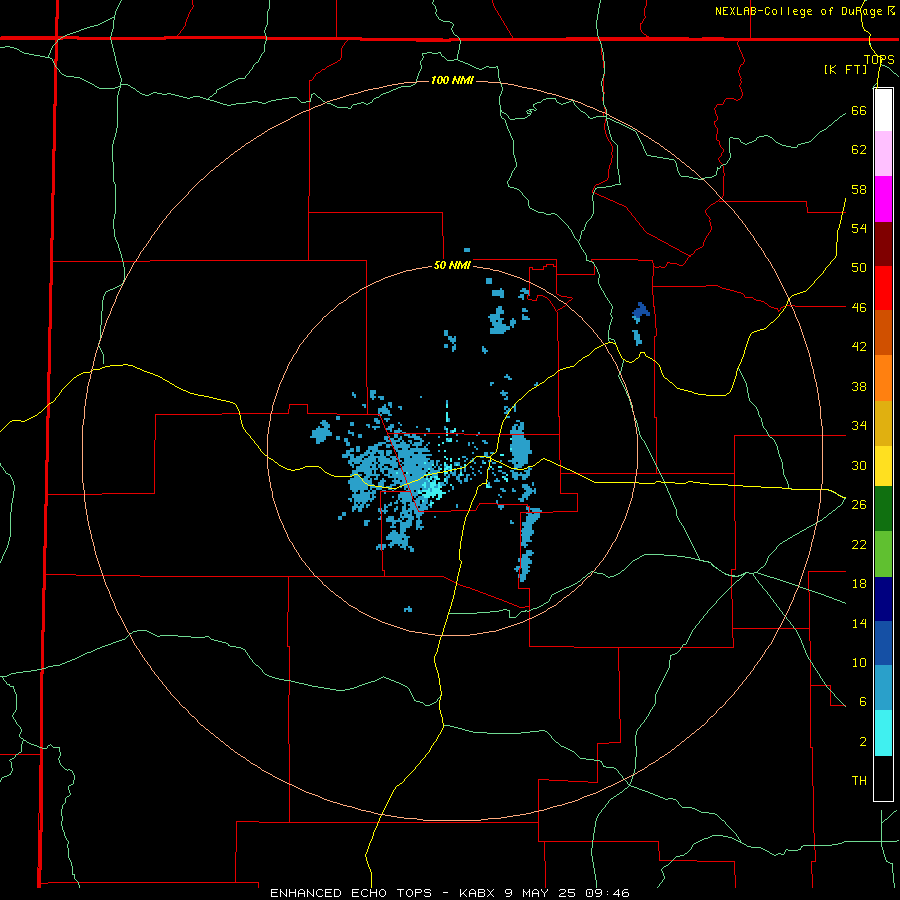Click the legend value "22"
Screen dimensions: 900x900
pos(859,544)
